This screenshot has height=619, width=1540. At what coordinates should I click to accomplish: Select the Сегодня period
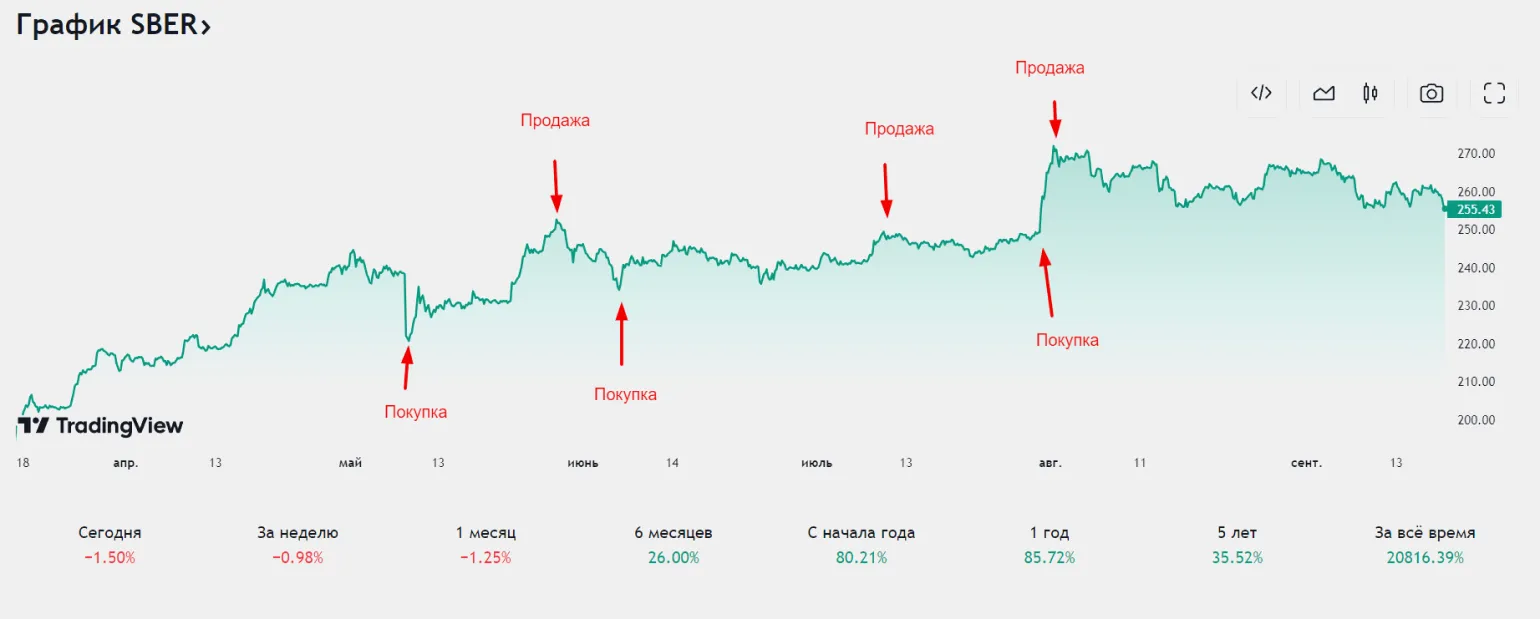(110, 544)
